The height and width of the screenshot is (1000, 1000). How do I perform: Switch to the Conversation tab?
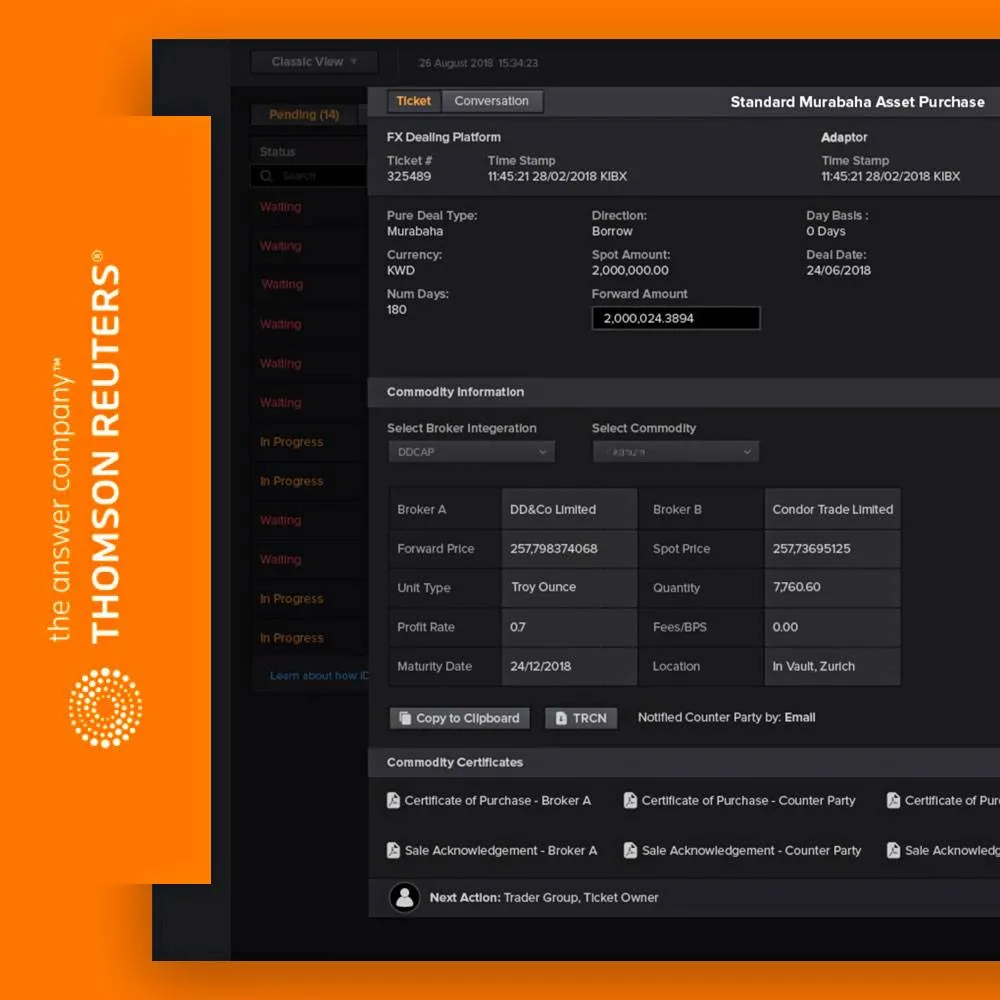click(491, 100)
